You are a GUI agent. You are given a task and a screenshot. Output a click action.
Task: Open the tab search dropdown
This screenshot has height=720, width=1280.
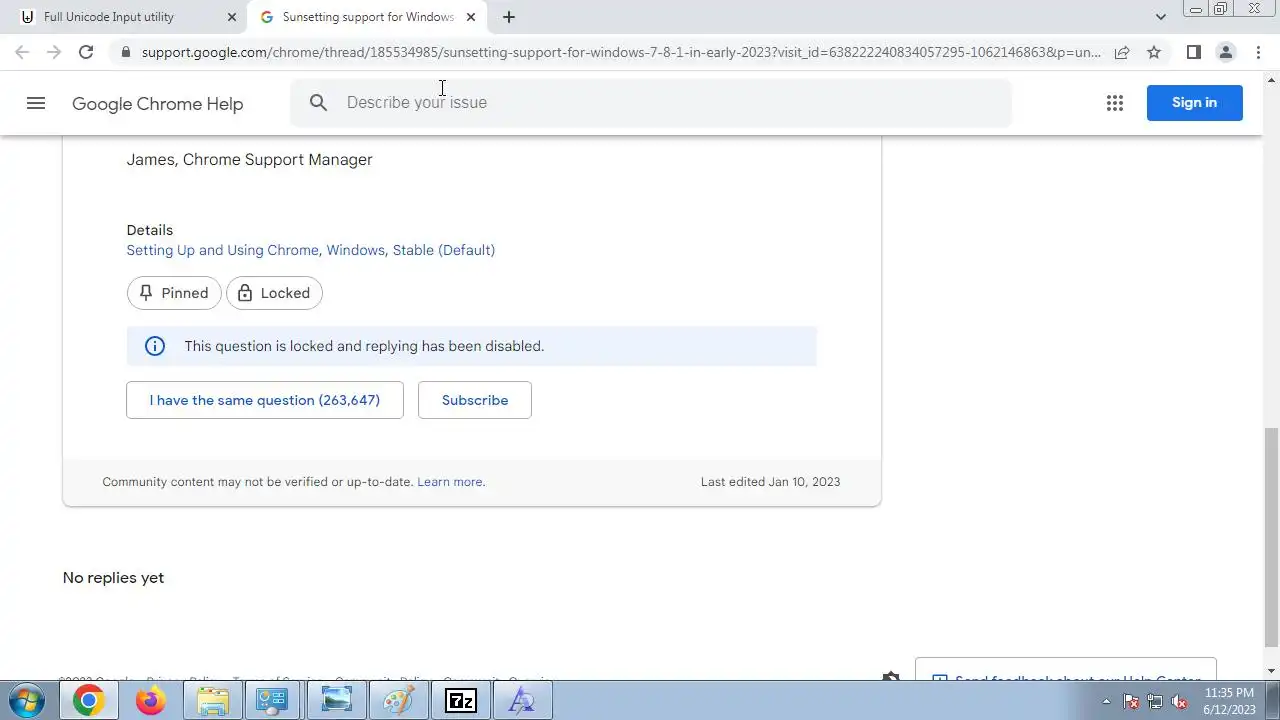1160,17
